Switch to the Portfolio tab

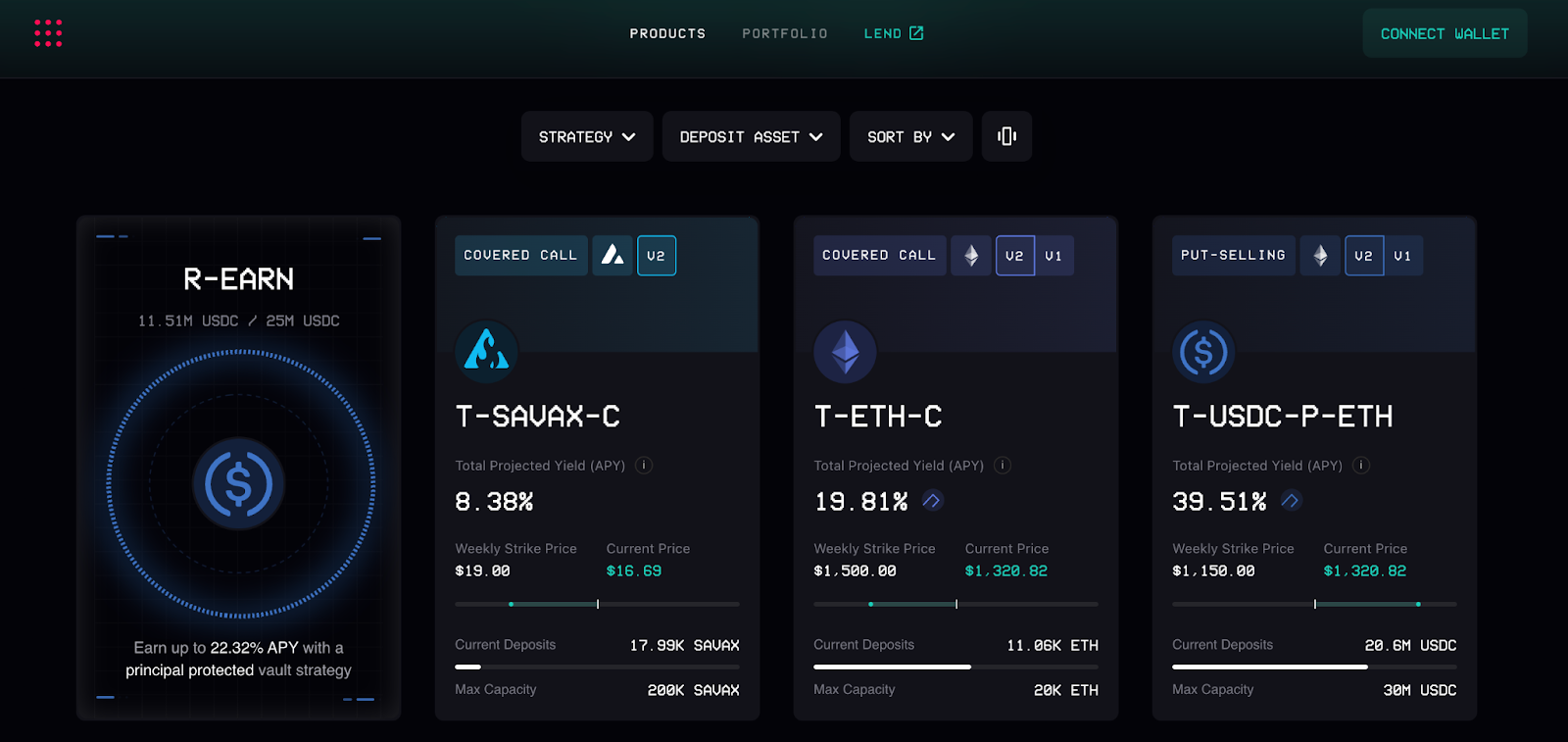[784, 33]
